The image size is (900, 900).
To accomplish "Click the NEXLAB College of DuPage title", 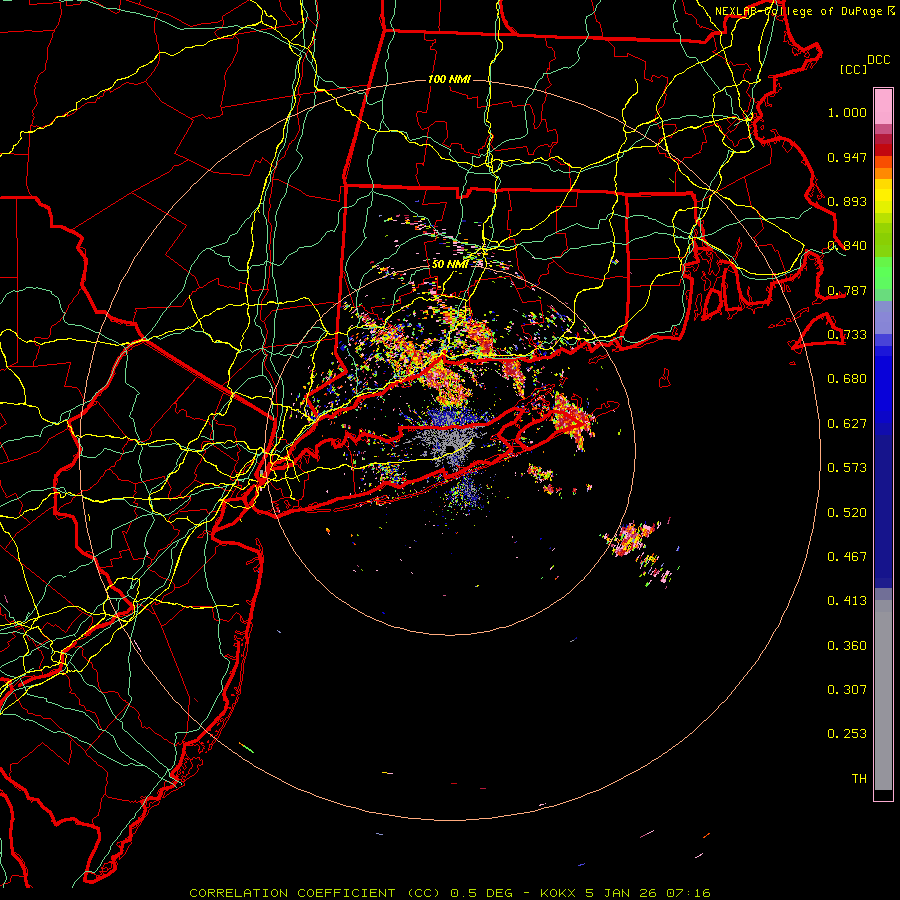I will pos(805,11).
